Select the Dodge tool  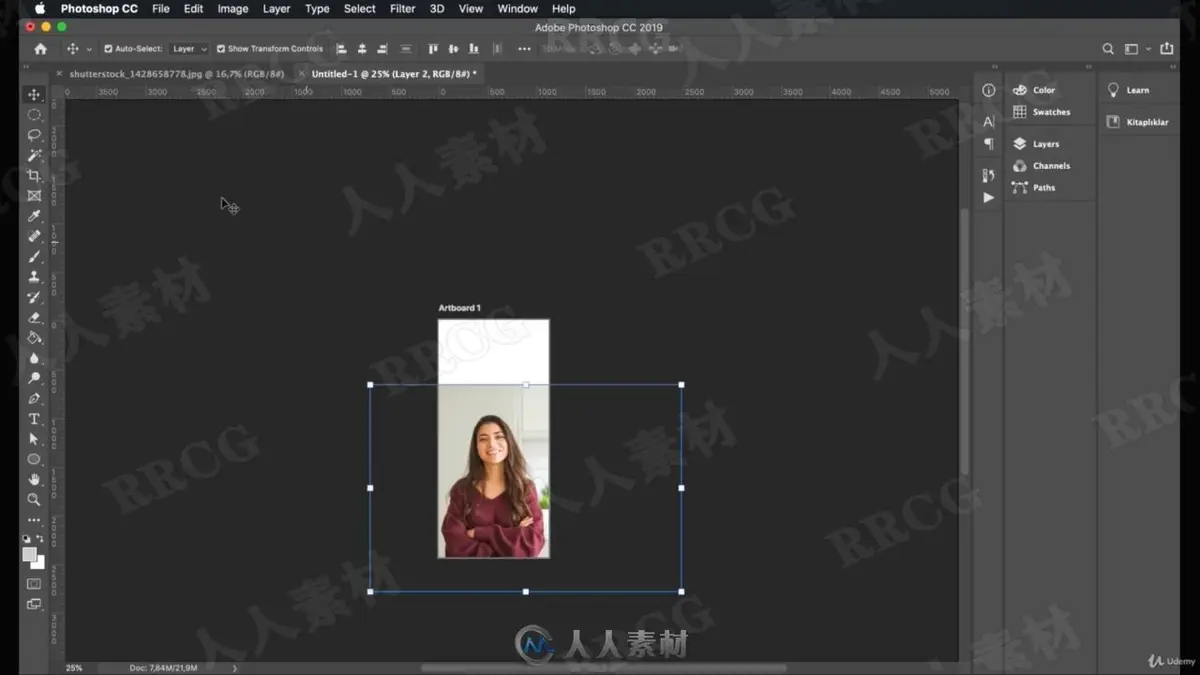(34, 378)
